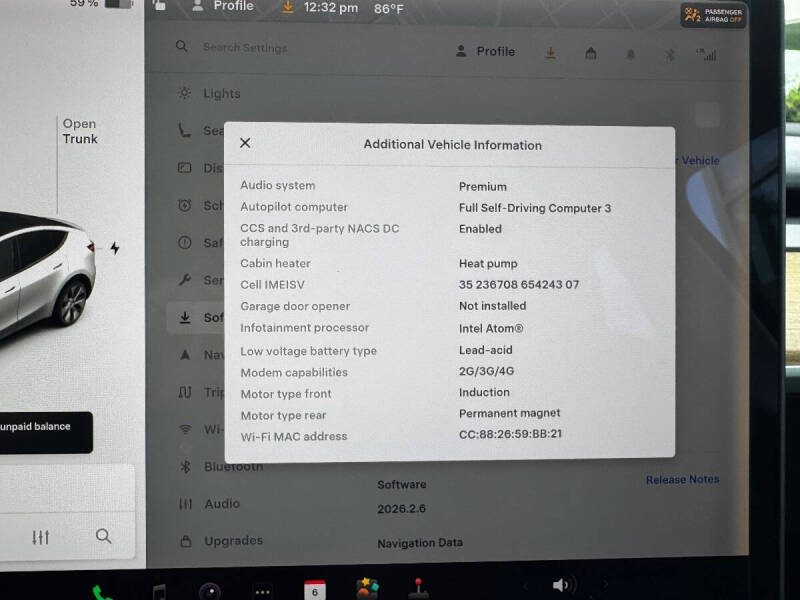Click the search magnifier icon in settings
Image resolution: width=800 pixels, height=600 pixels.
click(x=182, y=46)
